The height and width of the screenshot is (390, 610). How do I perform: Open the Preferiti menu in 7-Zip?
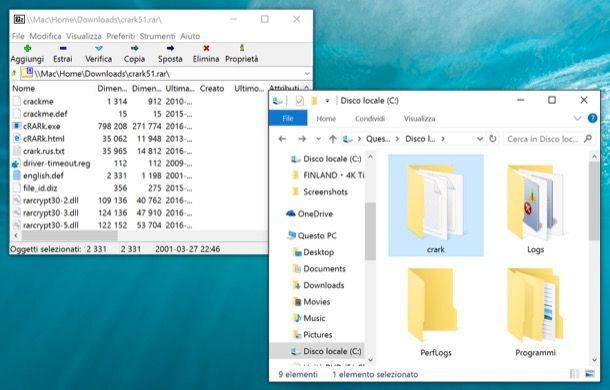pyautogui.click(x=121, y=36)
